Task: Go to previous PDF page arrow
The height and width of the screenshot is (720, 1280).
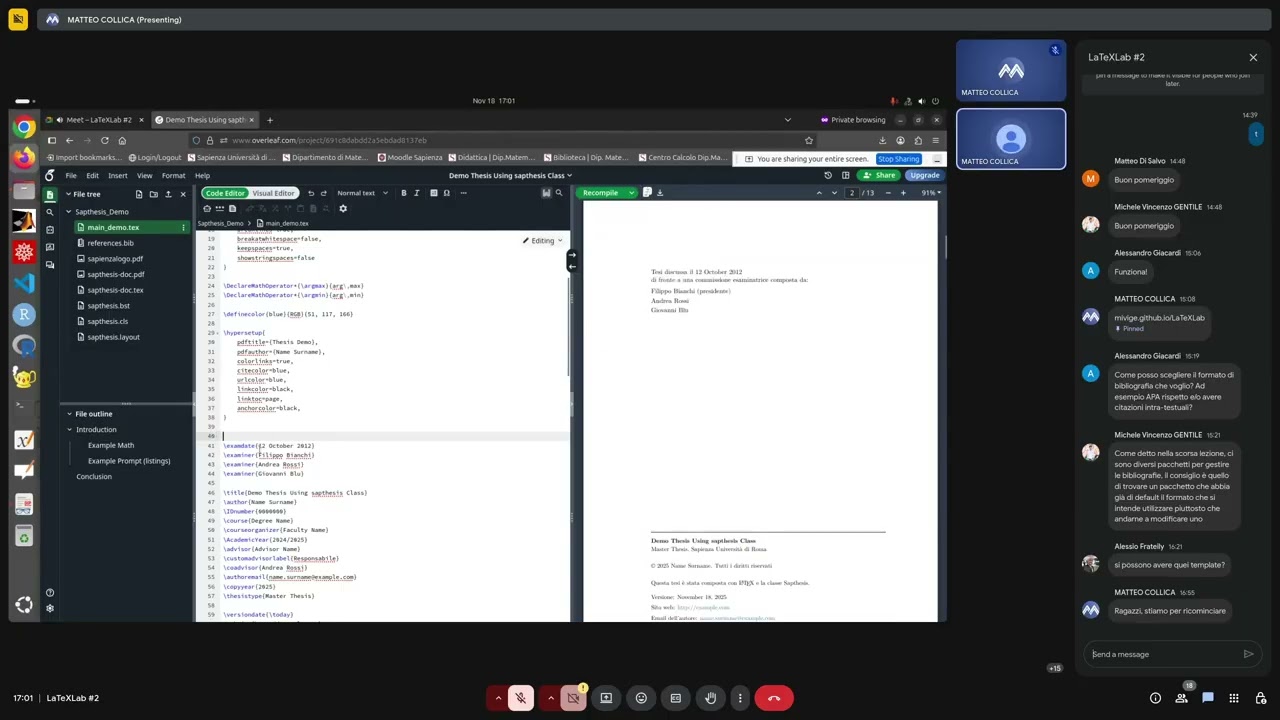Action: click(819, 193)
